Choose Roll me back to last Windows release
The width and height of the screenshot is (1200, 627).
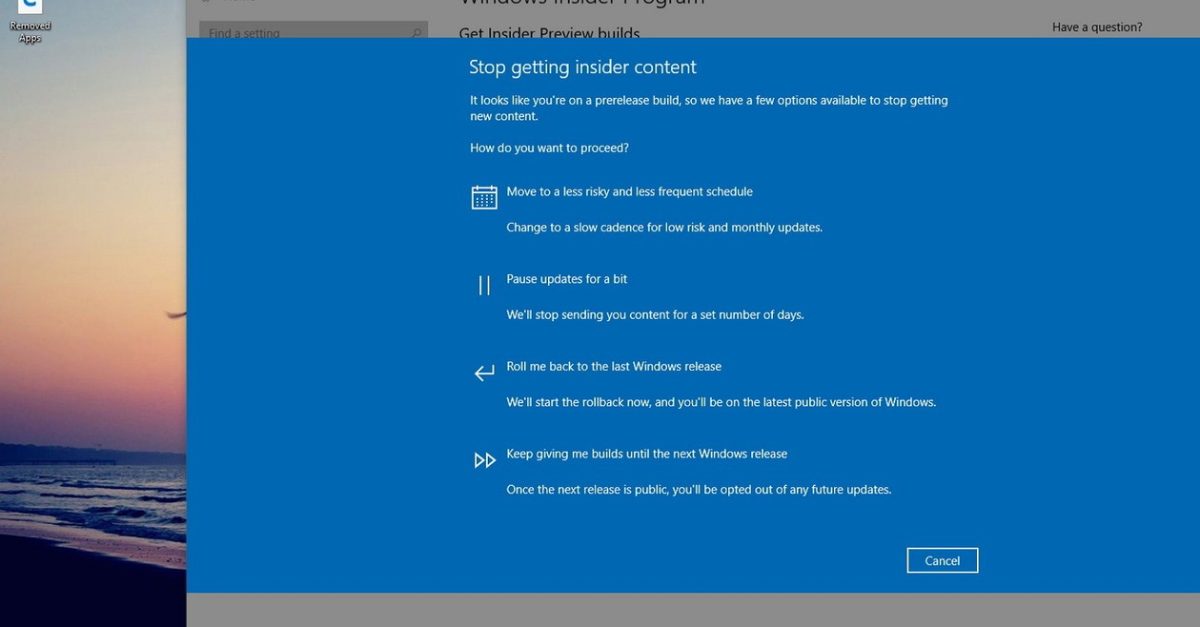[614, 366]
